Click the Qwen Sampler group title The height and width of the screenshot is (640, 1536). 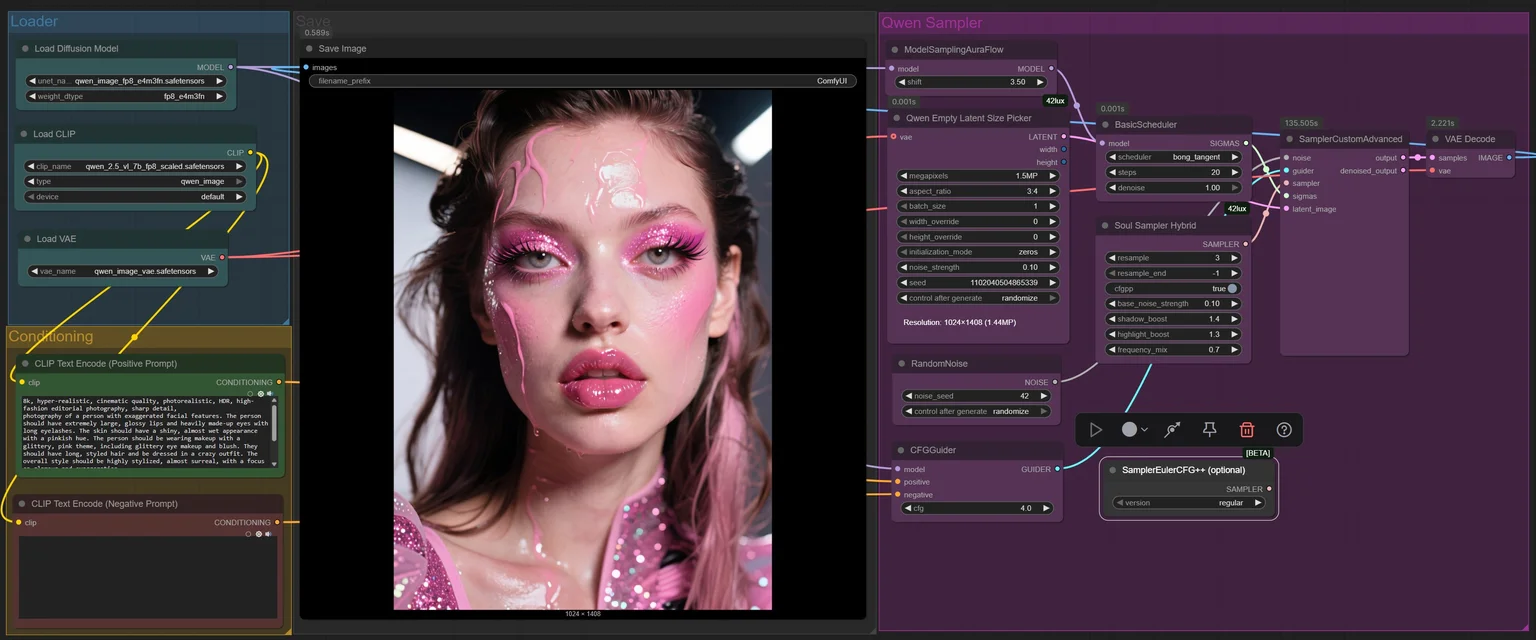coord(931,22)
